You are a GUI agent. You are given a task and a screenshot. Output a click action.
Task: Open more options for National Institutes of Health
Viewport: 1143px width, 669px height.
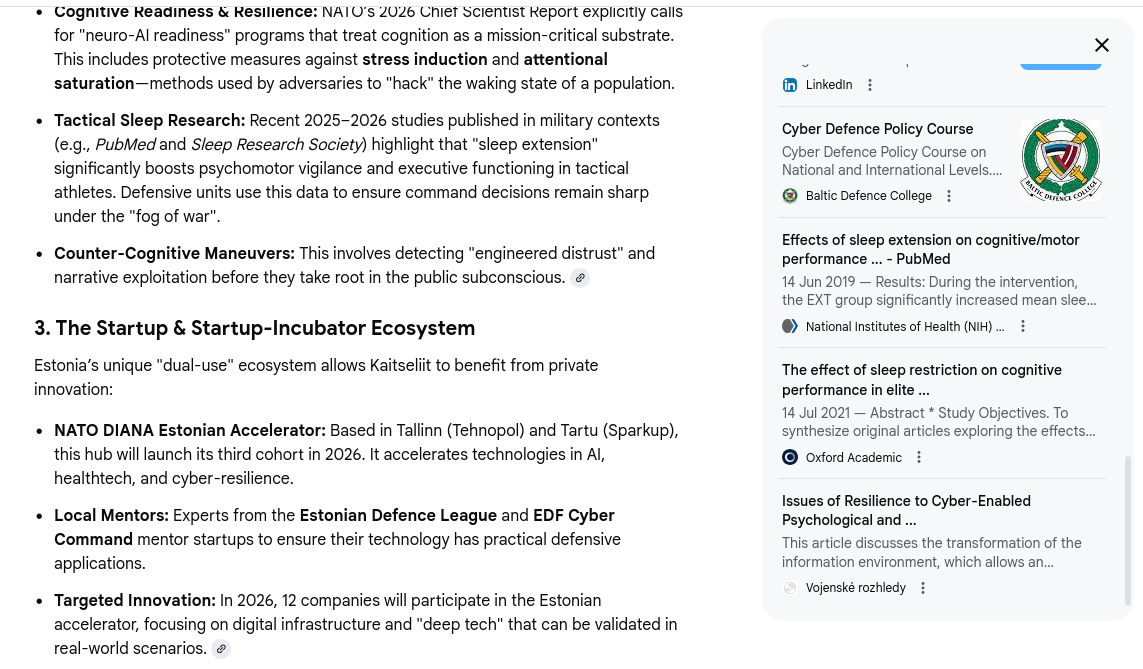1023,326
